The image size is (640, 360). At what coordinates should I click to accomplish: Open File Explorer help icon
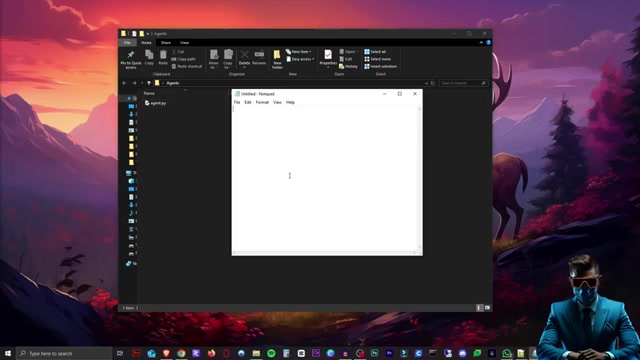[488, 42]
